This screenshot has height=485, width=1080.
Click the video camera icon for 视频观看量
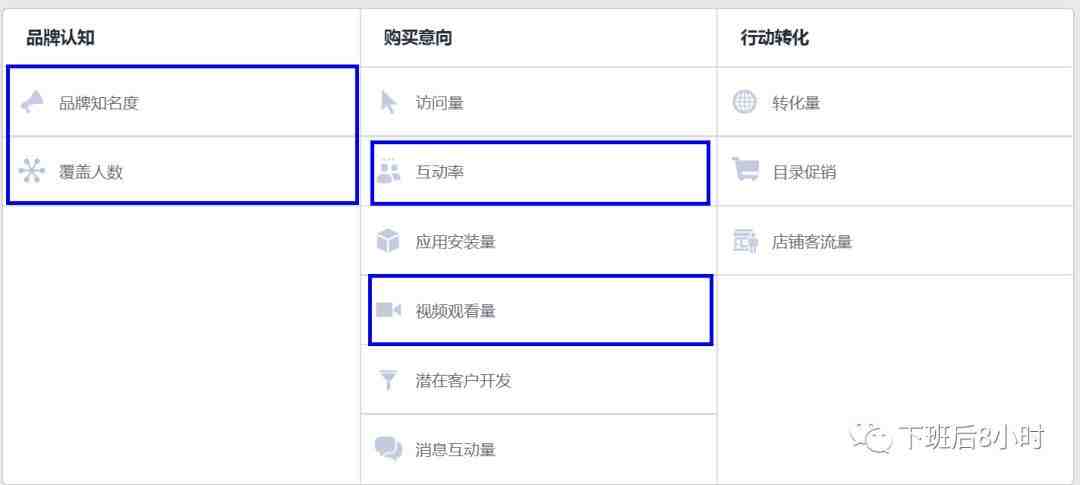click(388, 311)
